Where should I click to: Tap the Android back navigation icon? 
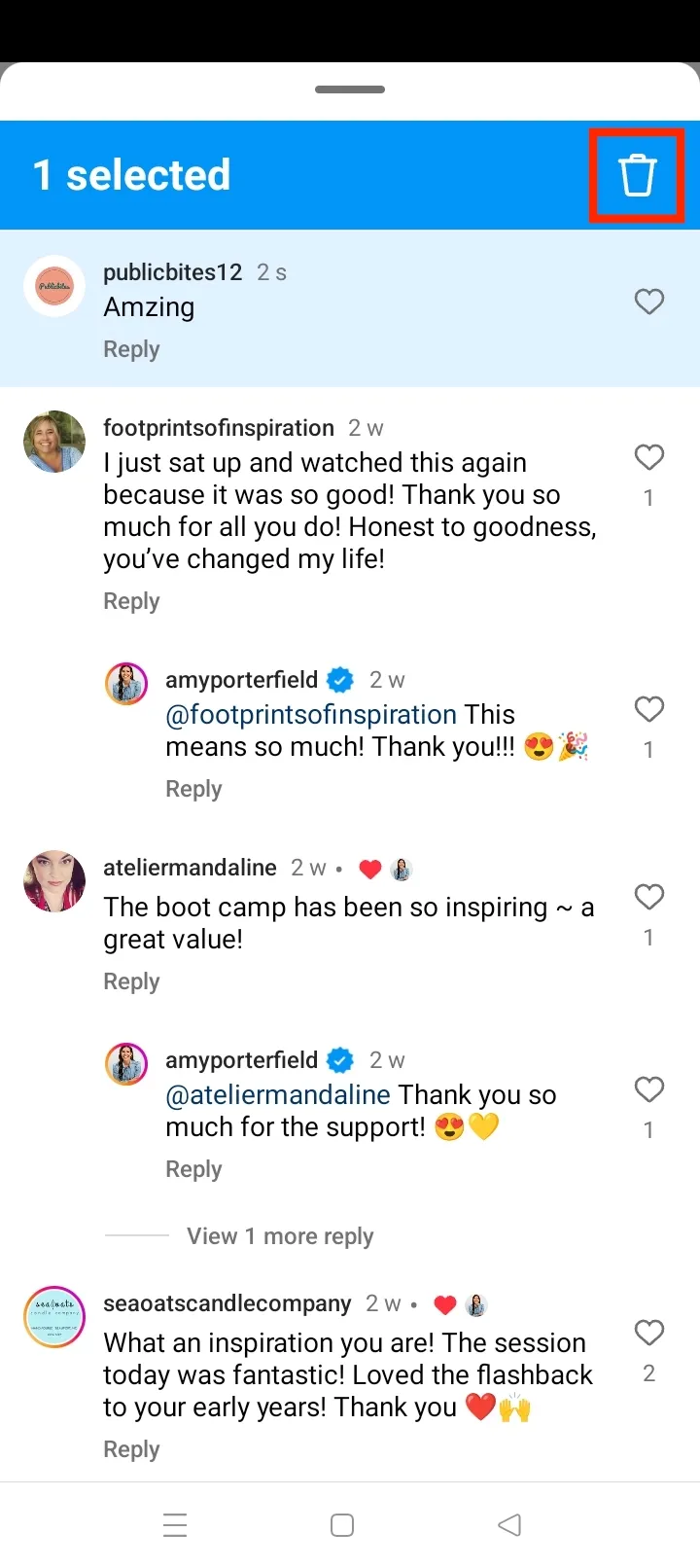pos(509,1525)
